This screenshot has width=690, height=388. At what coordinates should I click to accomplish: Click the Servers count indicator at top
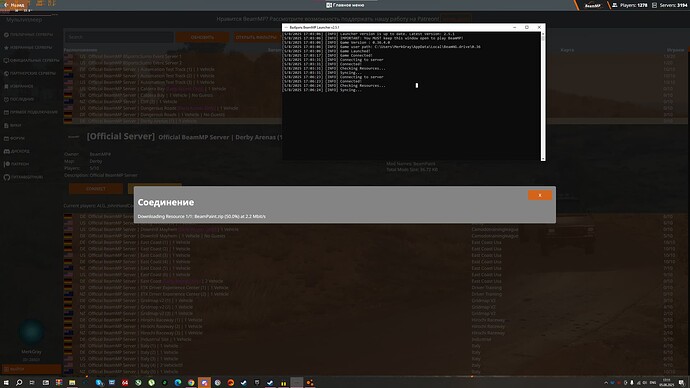(669, 5)
